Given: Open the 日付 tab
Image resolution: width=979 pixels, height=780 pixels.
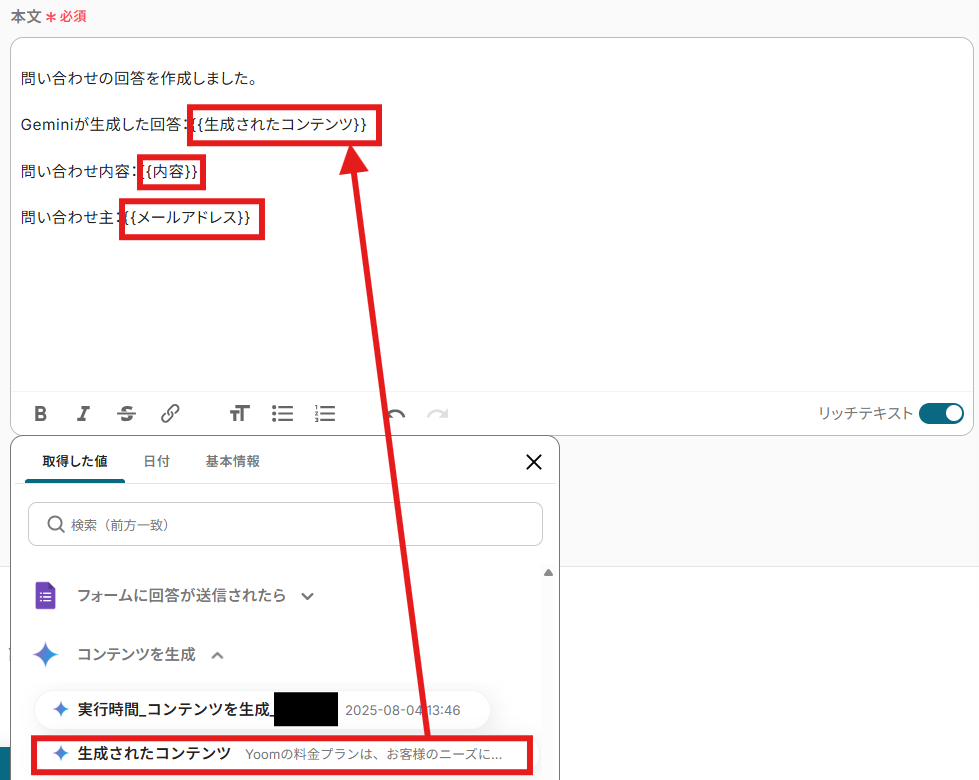Looking at the screenshot, I should click(157, 462).
